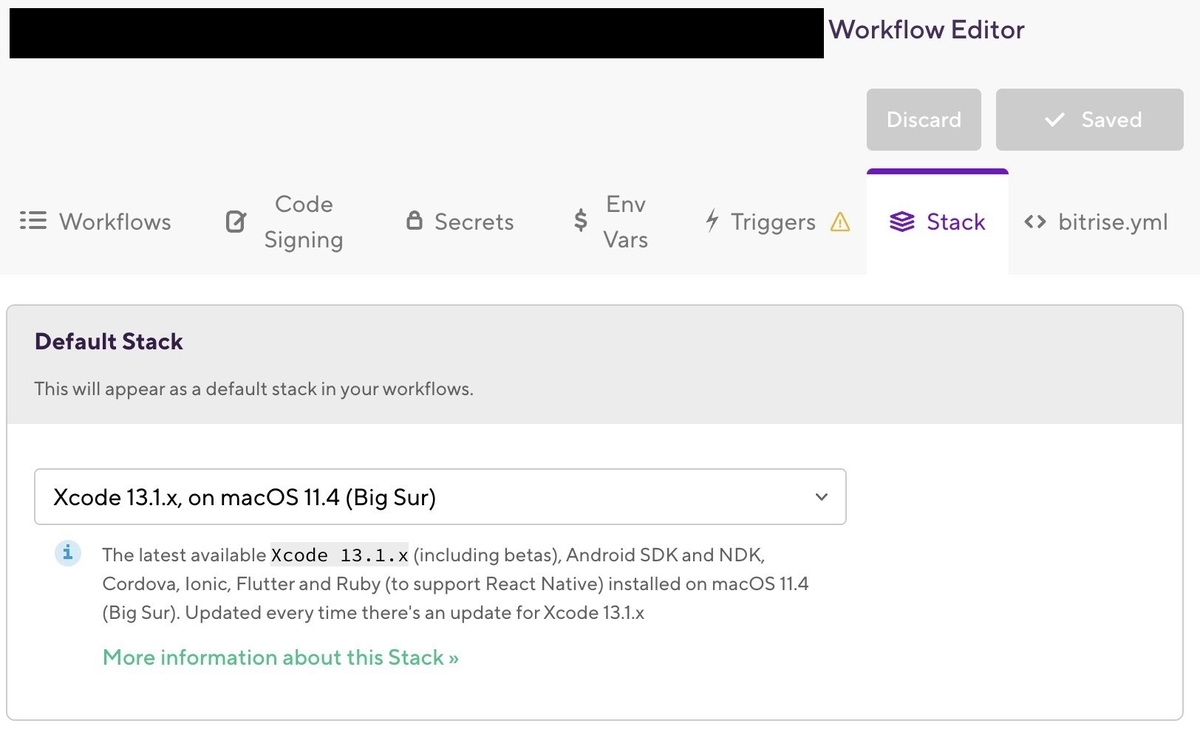Select the Stack tab
Screen dimensions: 1200x743
click(937, 222)
